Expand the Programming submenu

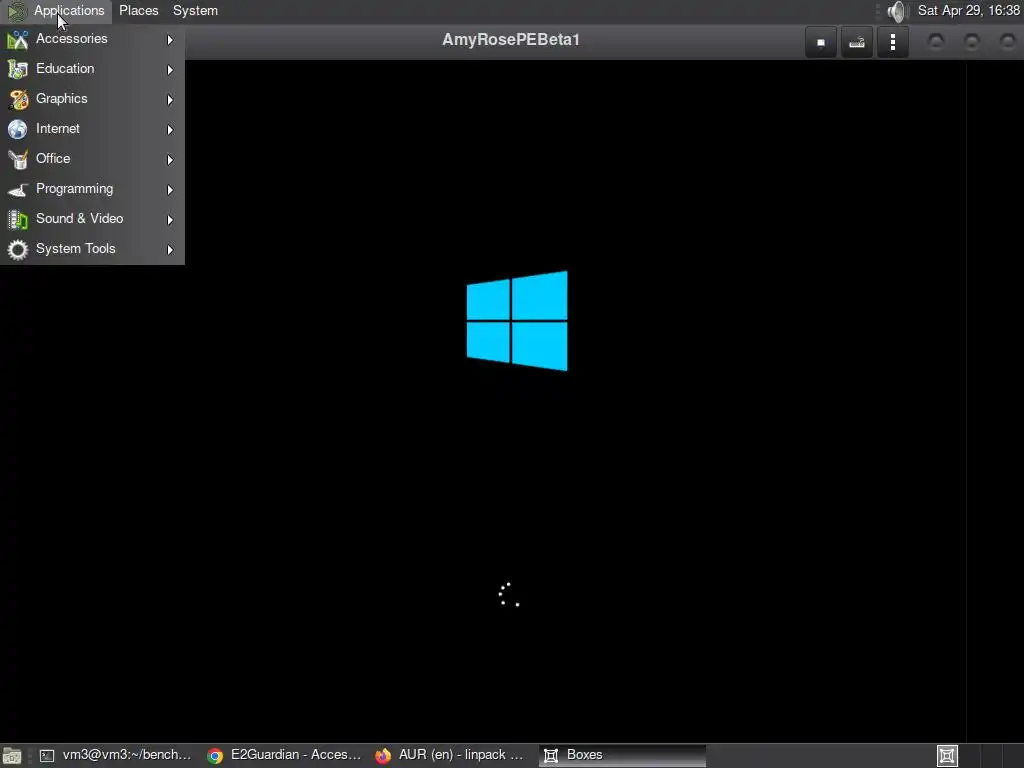click(x=92, y=189)
